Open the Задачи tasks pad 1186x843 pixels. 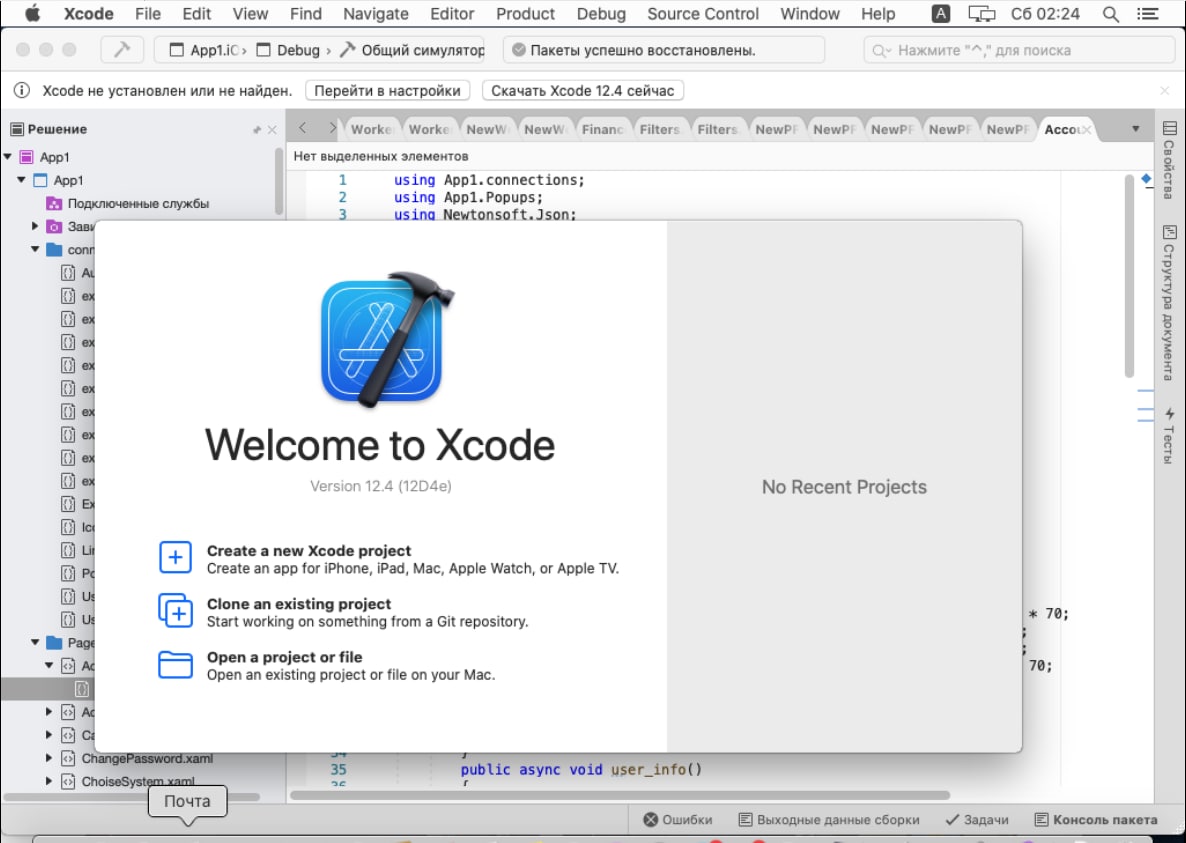[x=976, y=820]
